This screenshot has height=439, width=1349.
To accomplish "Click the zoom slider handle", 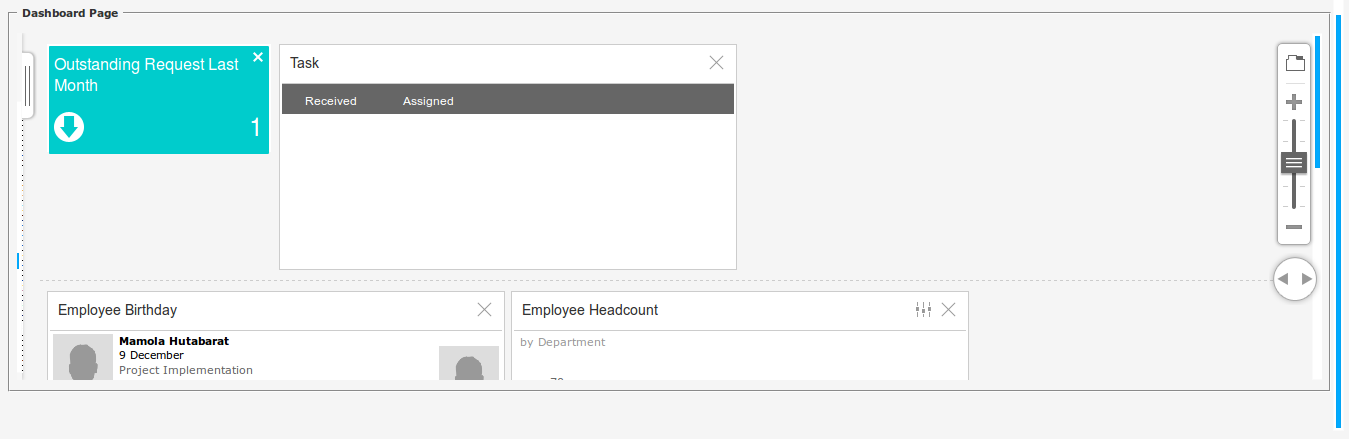I will (x=1294, y=161).
